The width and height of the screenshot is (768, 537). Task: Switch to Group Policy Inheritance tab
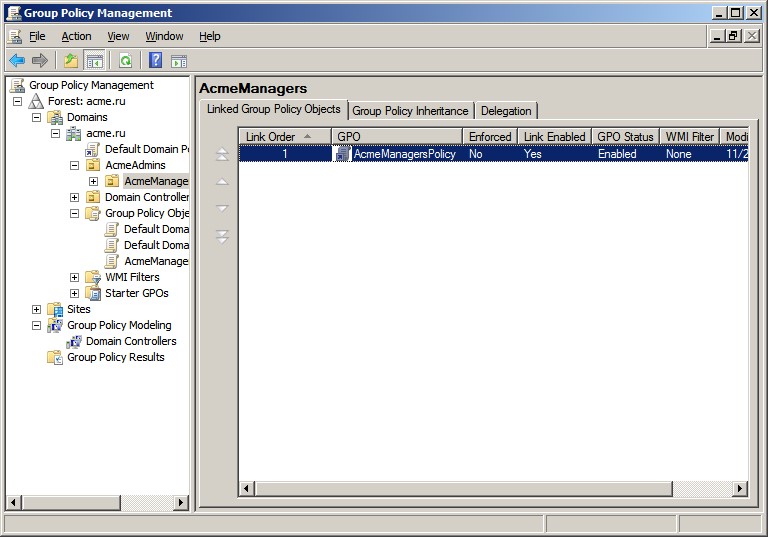(x=410, y=111)
